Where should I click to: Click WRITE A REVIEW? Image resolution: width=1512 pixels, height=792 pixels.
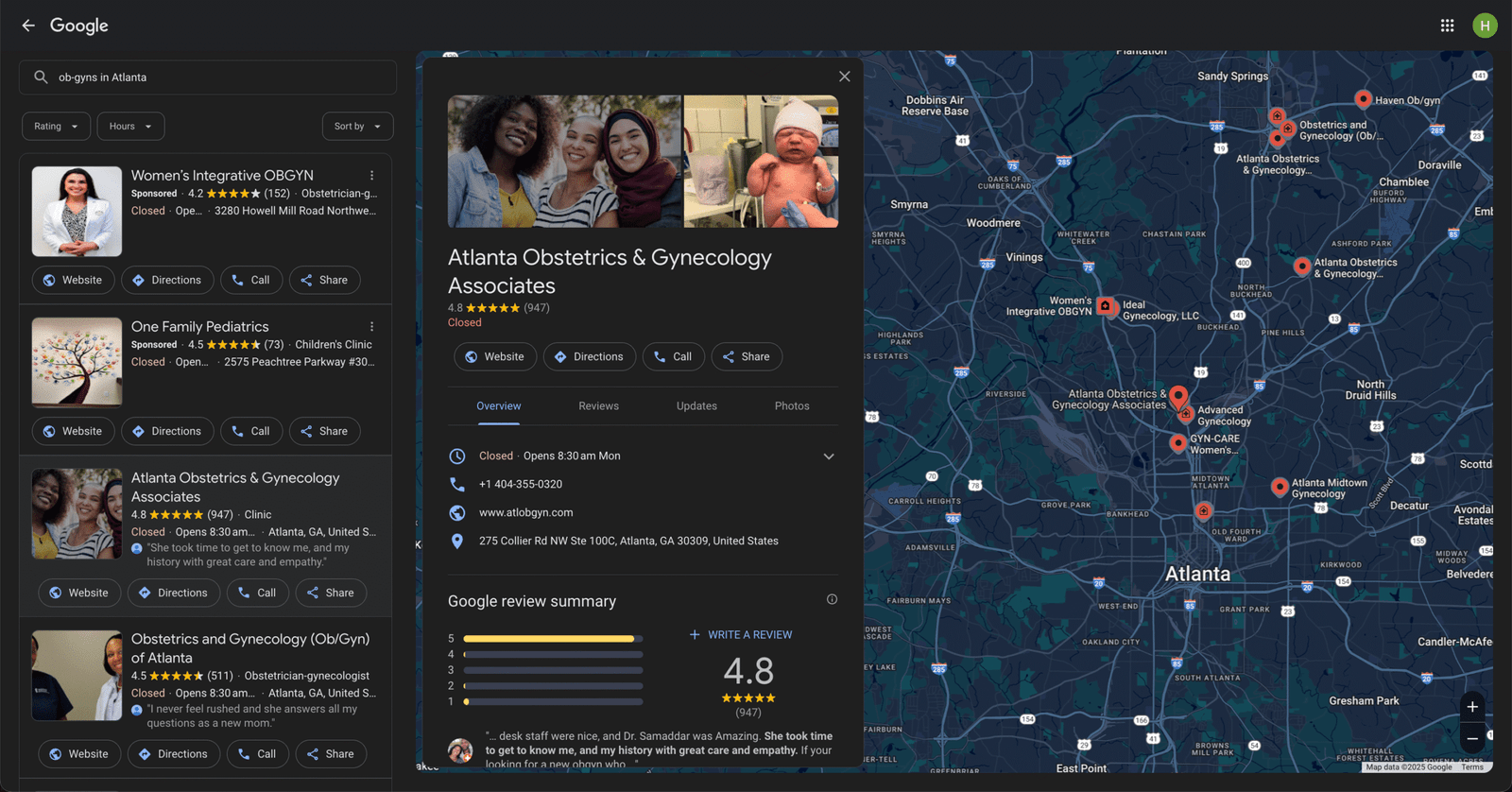coord(741,635)
